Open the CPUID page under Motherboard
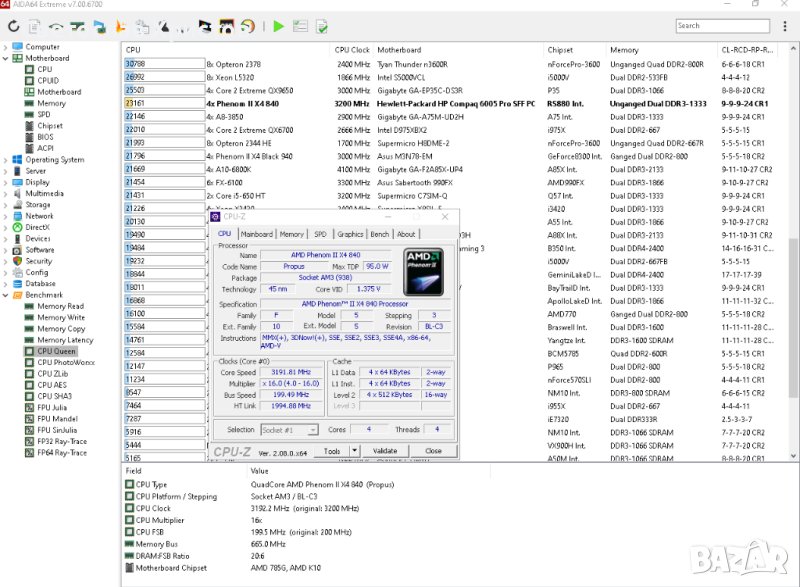This screenshot has height=587, width=800. point(47,81)
